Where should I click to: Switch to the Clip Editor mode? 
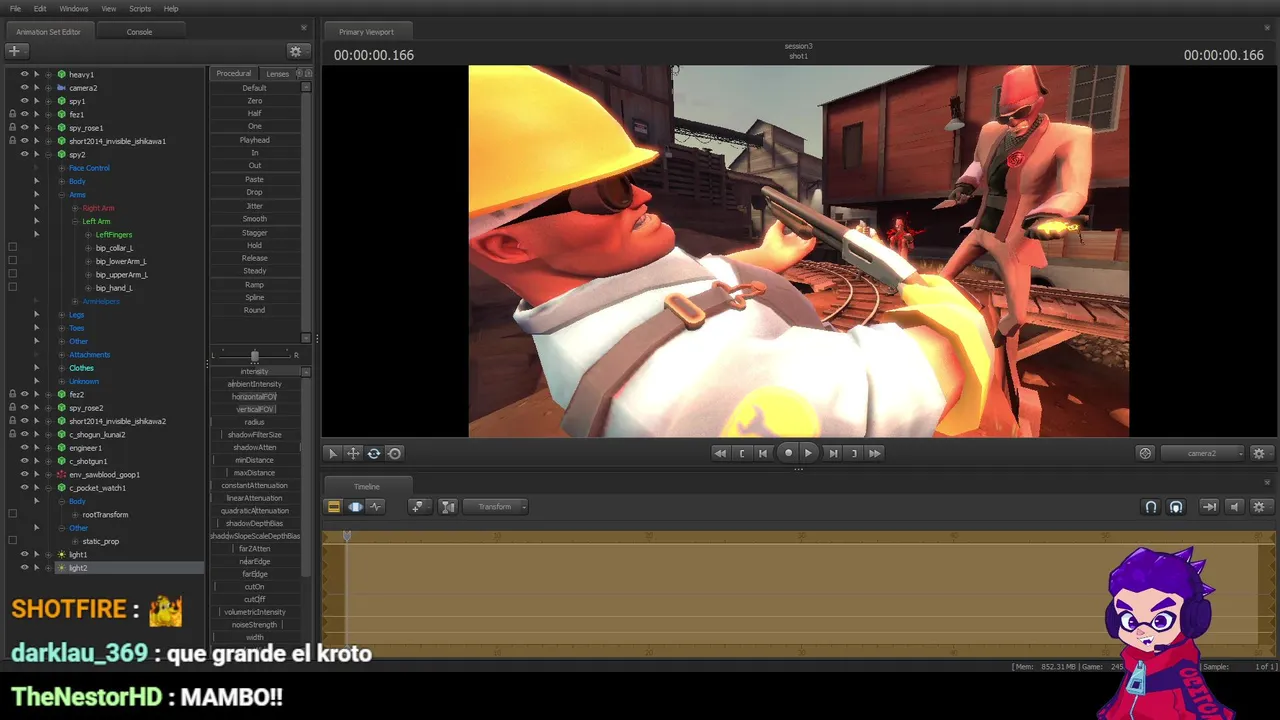point(334,507)
